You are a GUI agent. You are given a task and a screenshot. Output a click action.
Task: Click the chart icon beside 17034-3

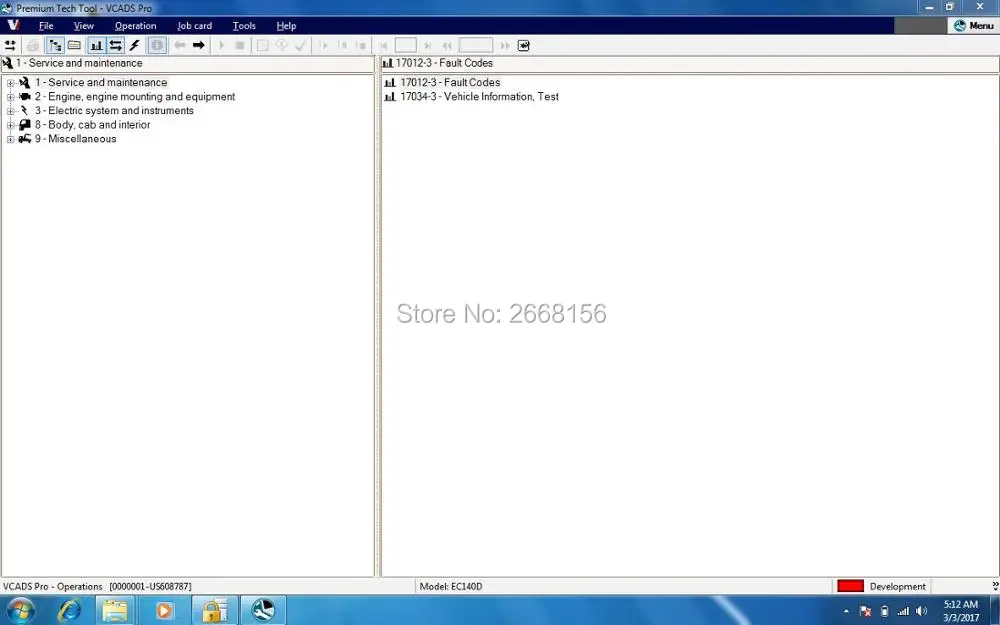[x=390, y=97]
